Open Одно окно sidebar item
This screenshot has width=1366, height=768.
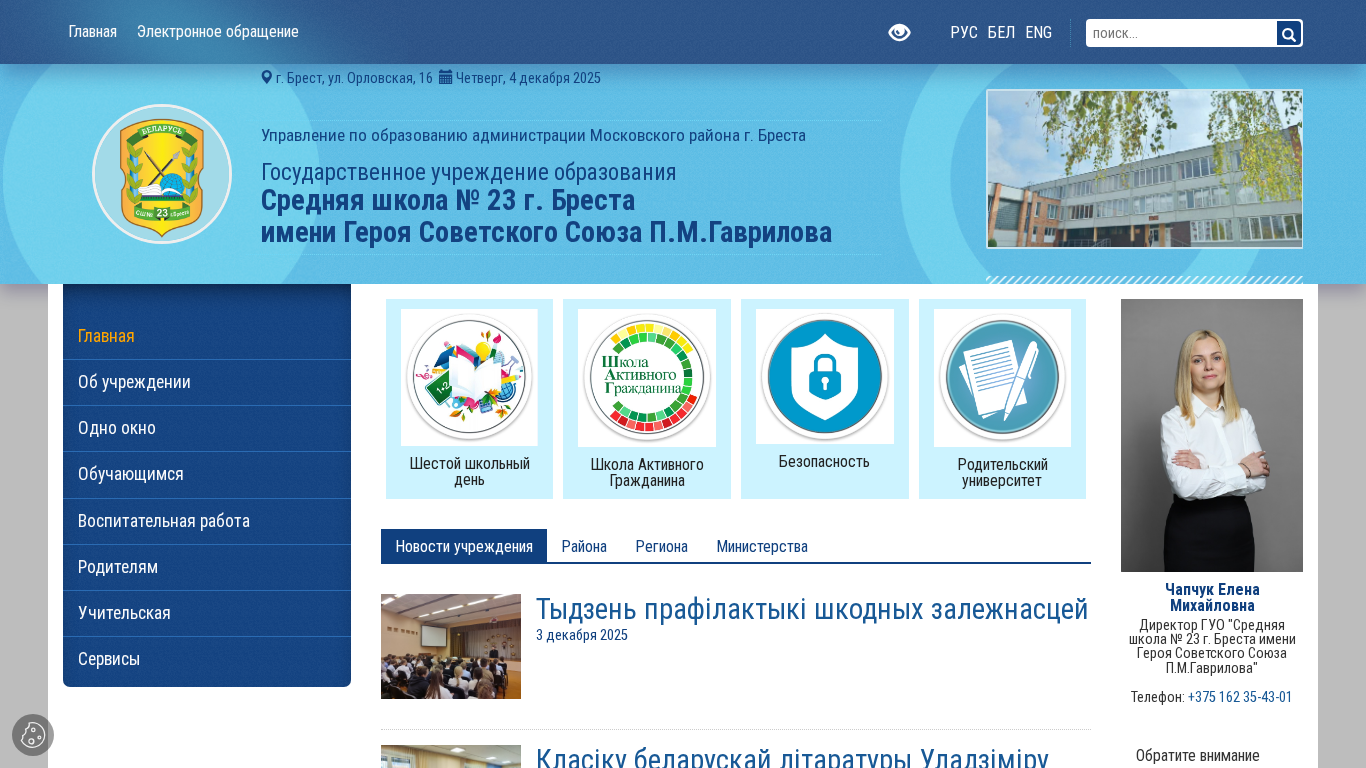[x=207, y=428]
